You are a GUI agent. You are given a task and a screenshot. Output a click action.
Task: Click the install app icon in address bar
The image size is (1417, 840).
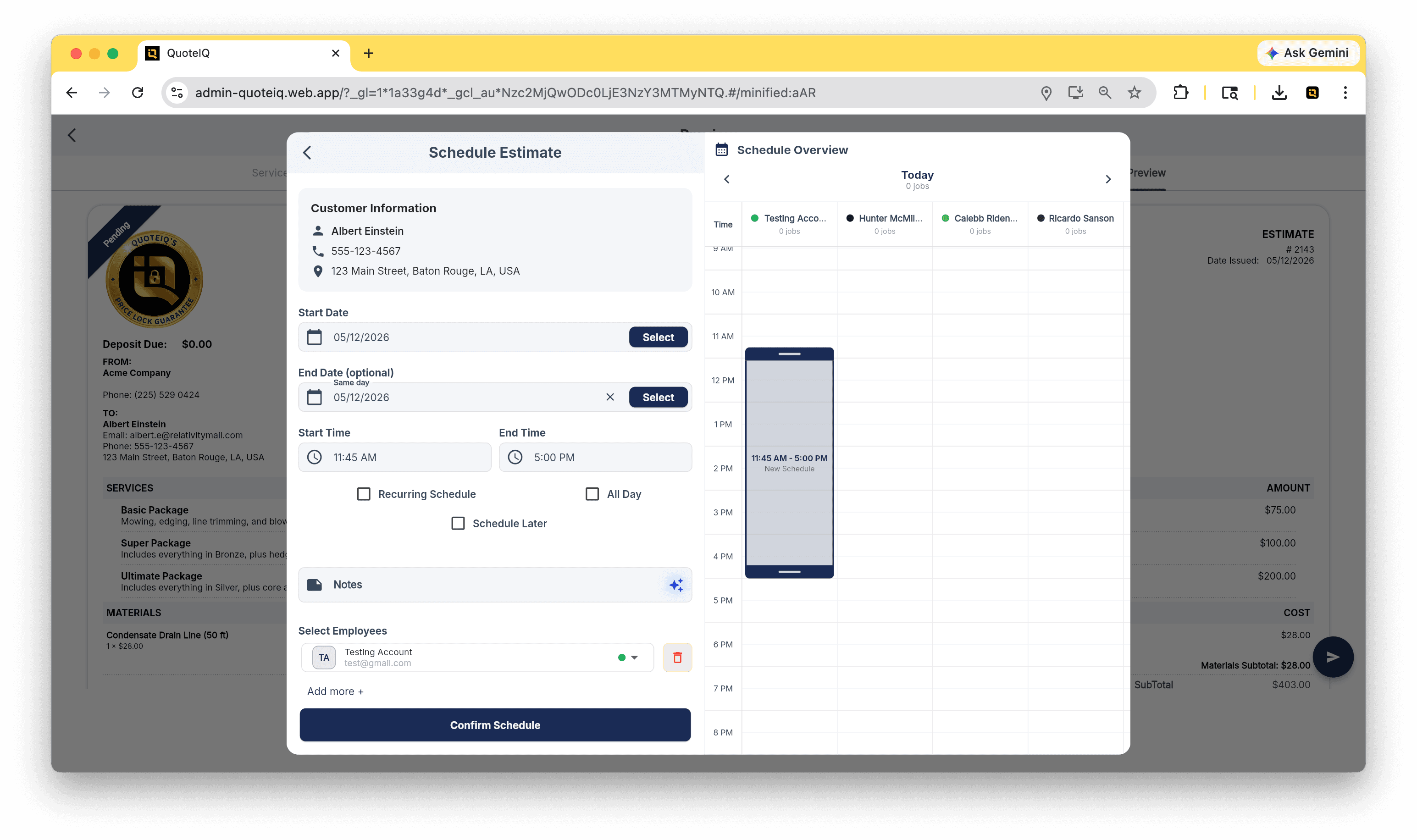1076,93
